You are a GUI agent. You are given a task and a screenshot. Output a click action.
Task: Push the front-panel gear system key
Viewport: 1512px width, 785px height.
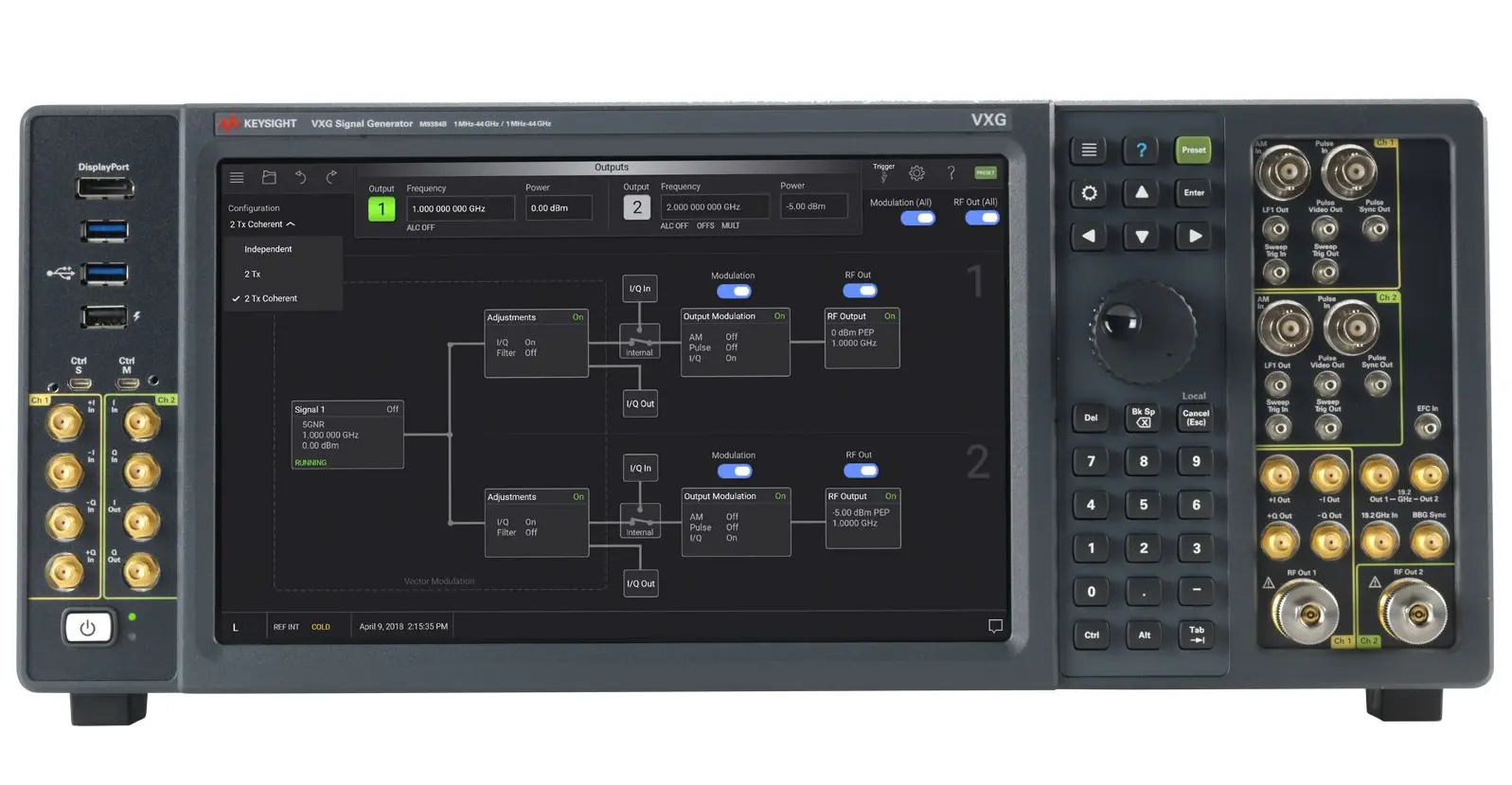pos(1089,193)
